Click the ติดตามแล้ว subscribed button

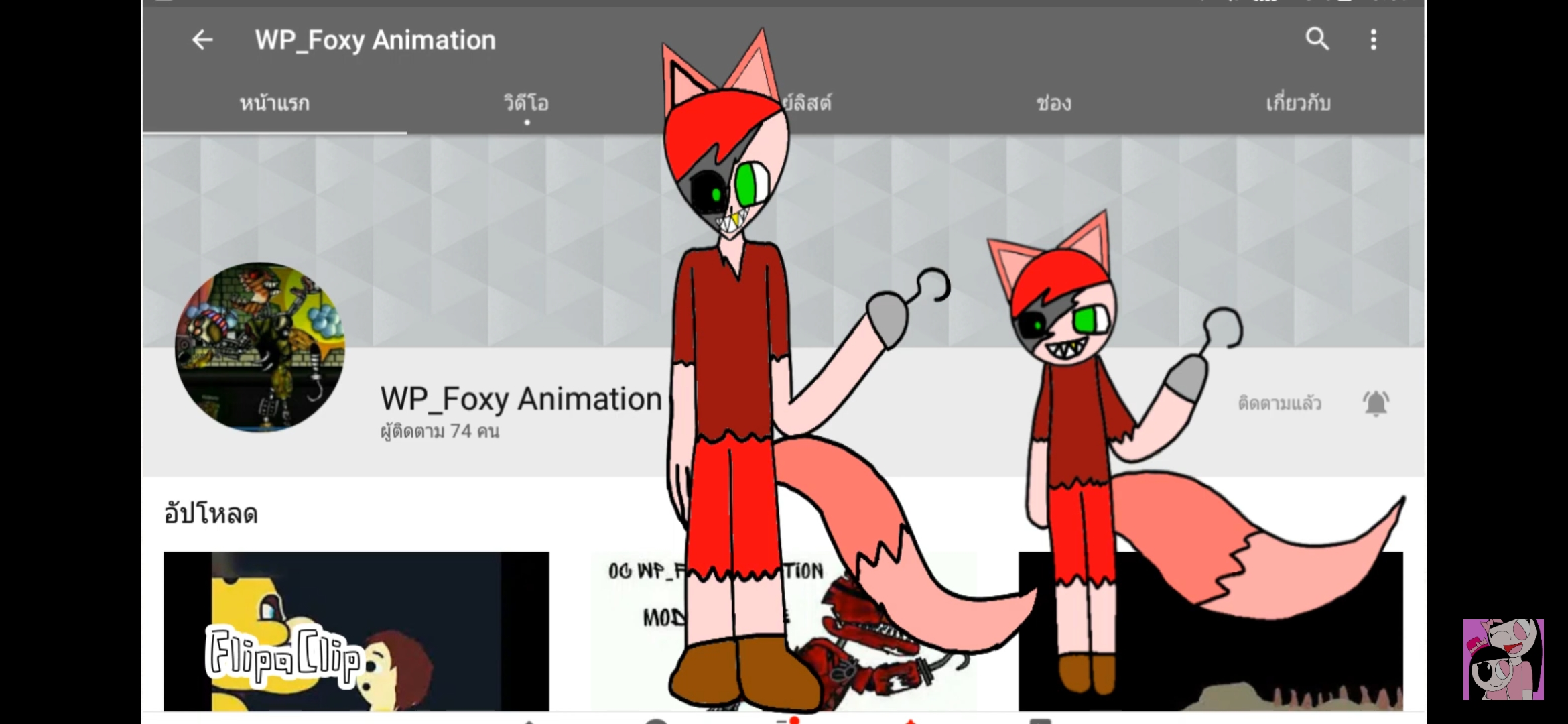[x=1279, y=403]
